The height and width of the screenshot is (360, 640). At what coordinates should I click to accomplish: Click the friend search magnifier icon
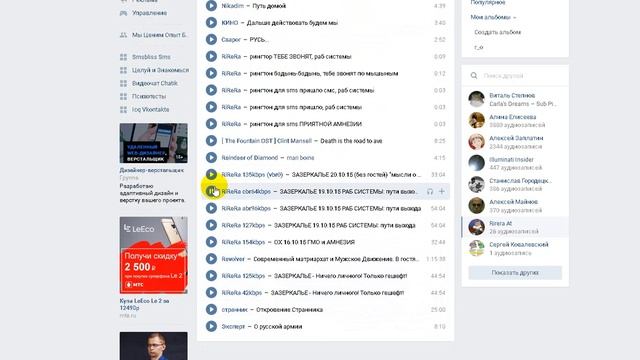[473, 76]
